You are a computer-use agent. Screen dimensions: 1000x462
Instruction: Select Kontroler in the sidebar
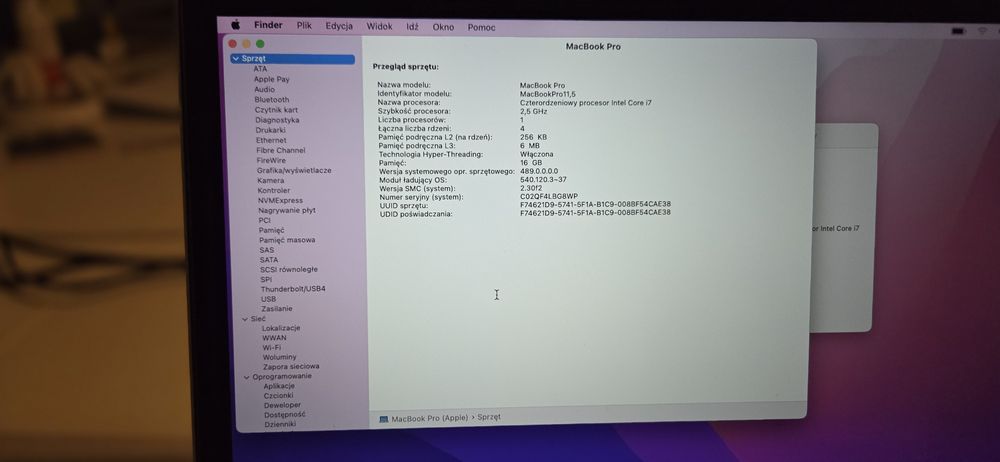pyautogui.click(x=274, y=190)
